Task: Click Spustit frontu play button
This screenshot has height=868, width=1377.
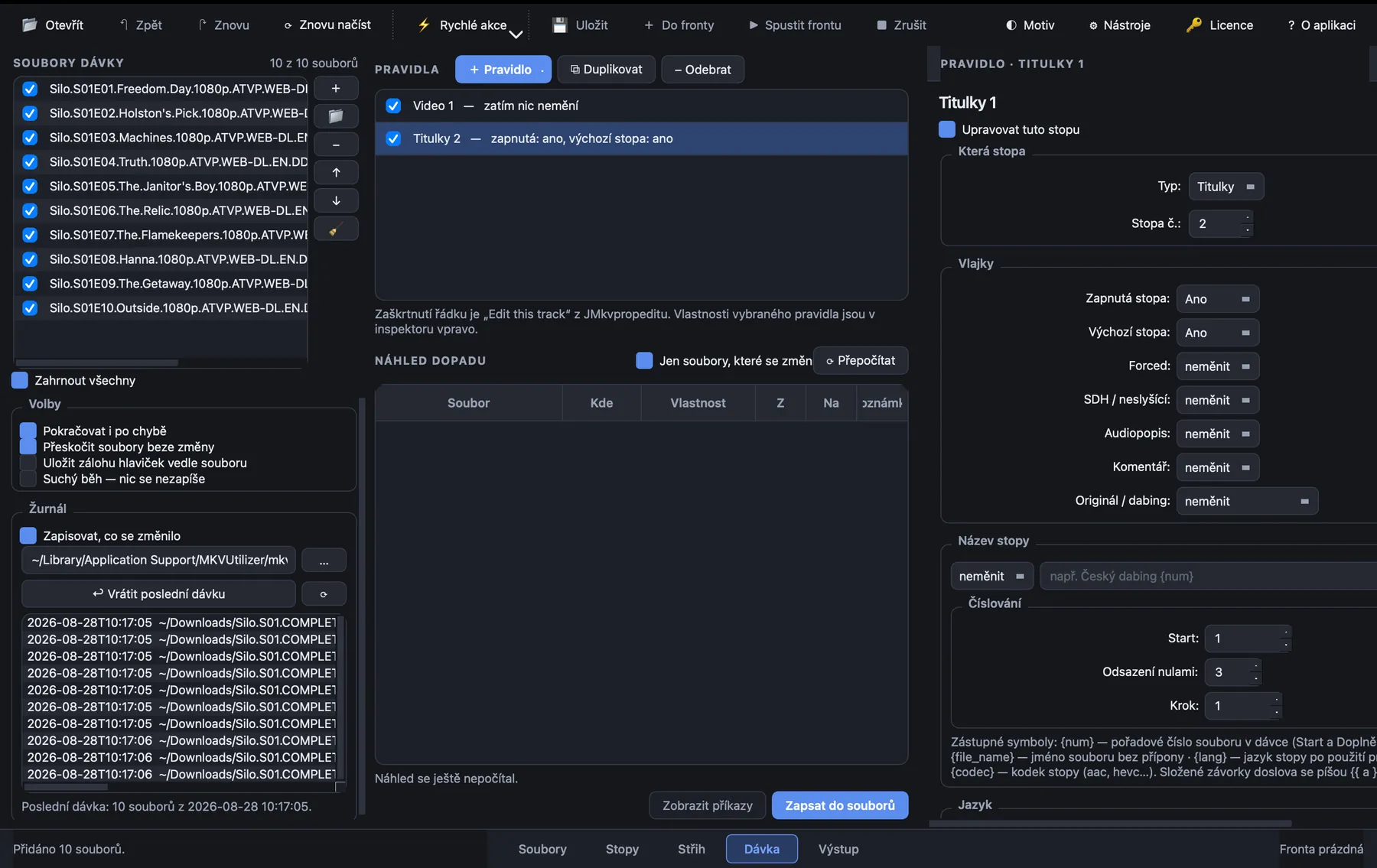Action: point(795,24)
